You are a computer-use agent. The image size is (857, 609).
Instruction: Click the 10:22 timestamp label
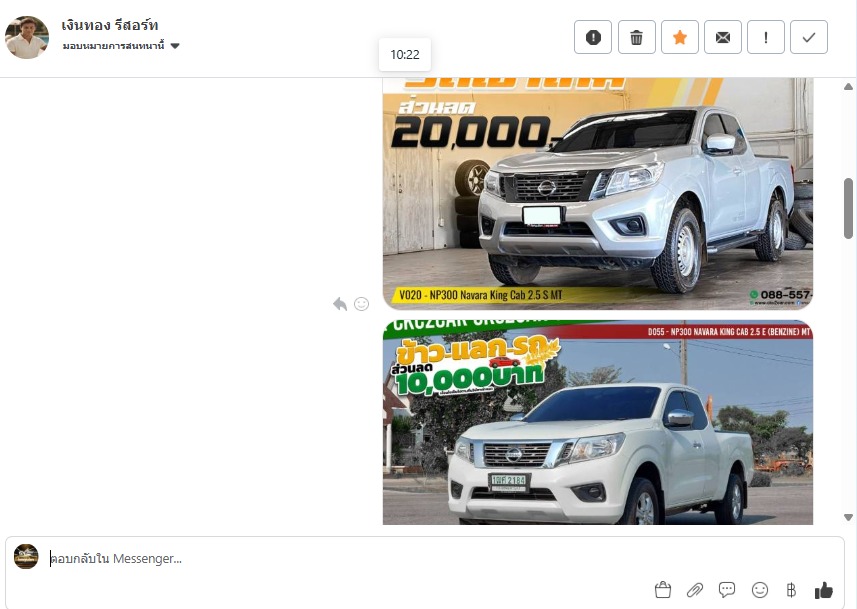[x=405, y=55]
